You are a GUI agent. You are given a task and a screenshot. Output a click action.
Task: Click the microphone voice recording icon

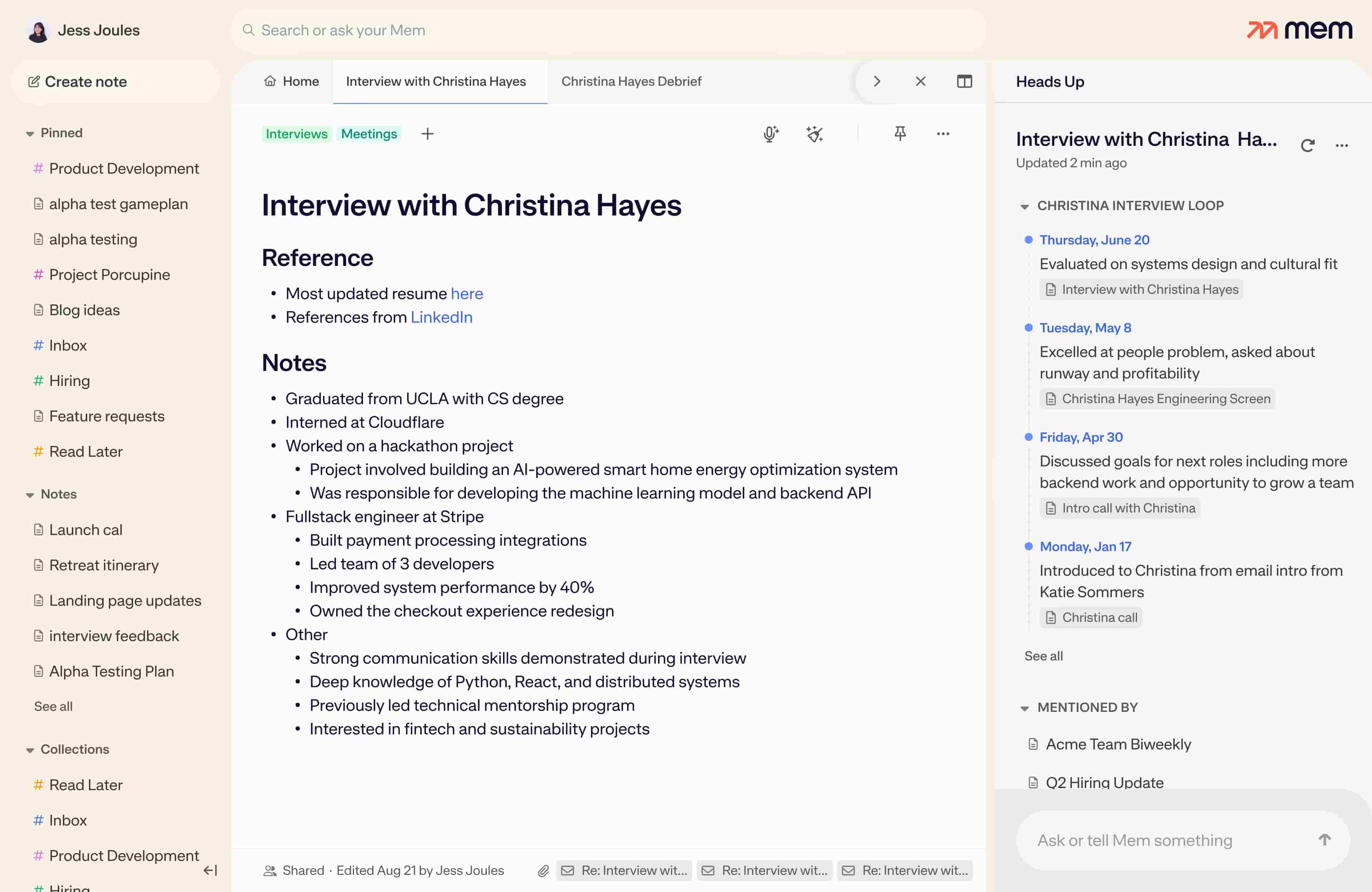(770, 134)
